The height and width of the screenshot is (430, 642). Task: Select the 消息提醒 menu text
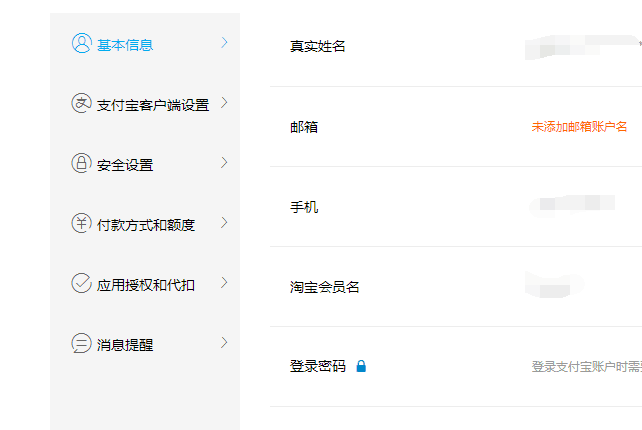(125, 345)
